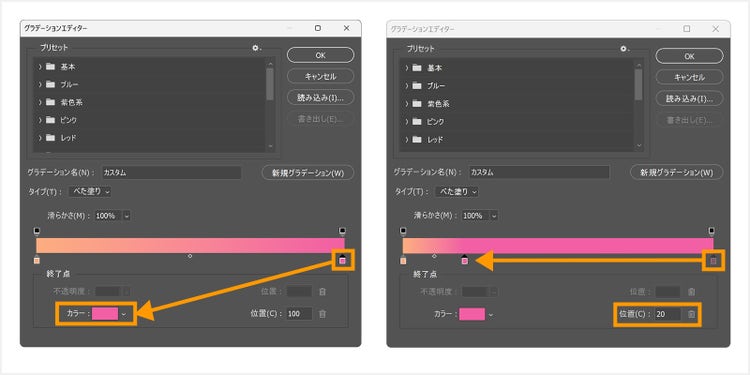This screenshot has width=750, height=375.
Task: Click midpoint diamond in left dialog gradient
Action: [190, 256]
